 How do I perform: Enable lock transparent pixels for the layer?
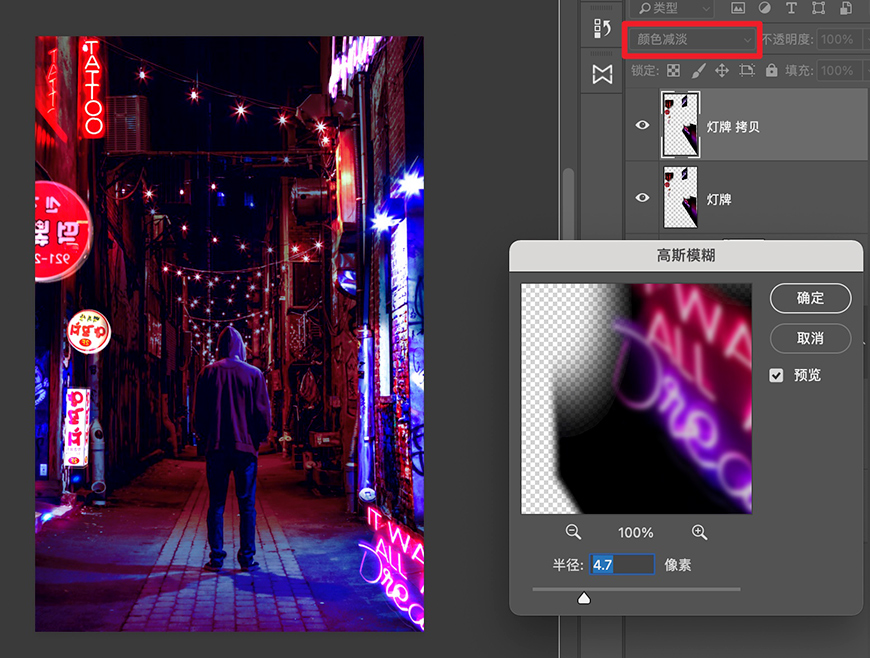pyautogui.click(x=676, y=70)
